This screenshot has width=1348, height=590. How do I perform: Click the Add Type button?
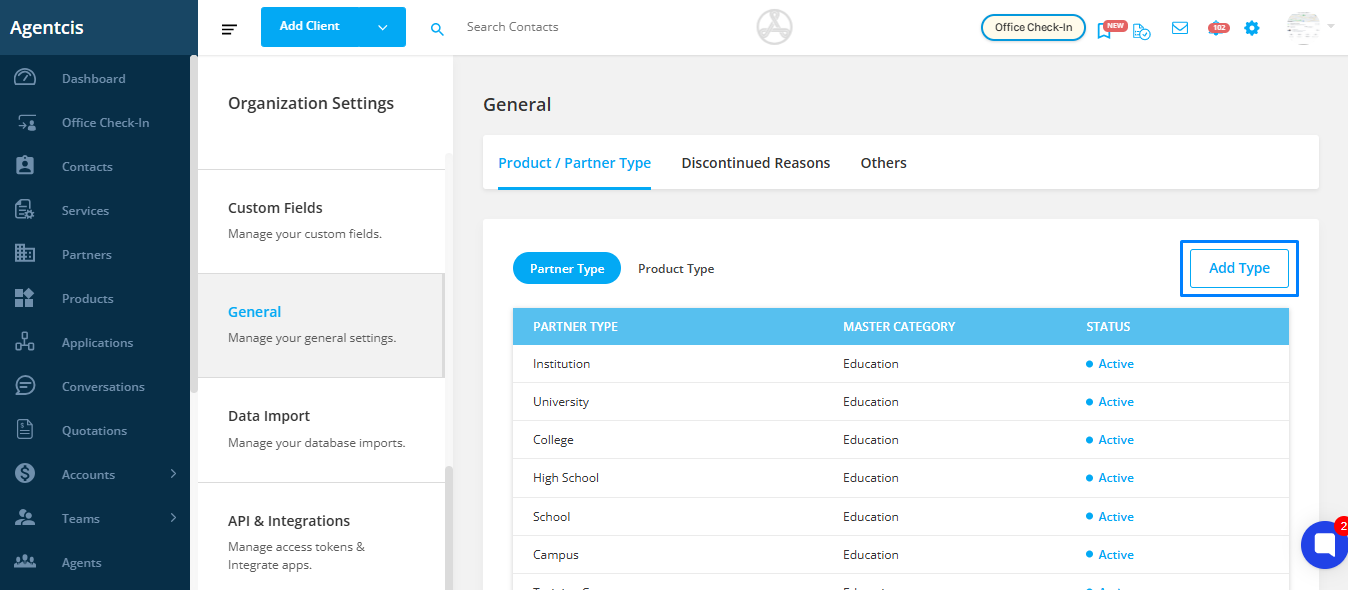coord(1239,268)
